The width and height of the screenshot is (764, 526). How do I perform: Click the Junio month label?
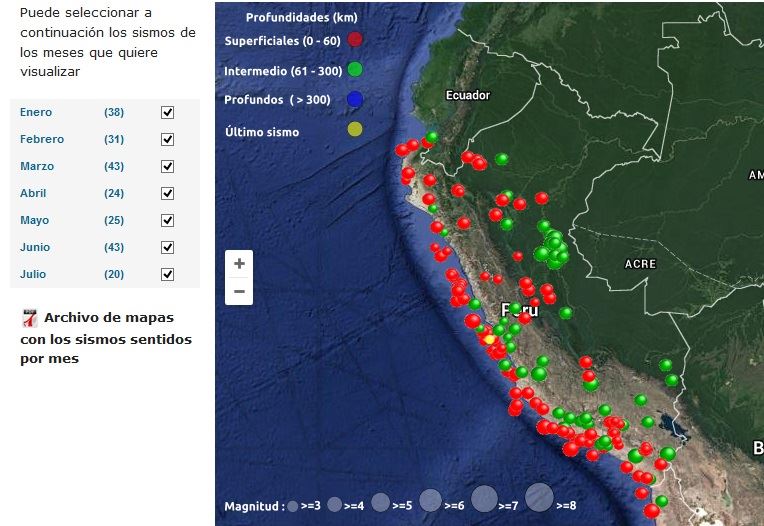pyautogui.click(x=35, y=247)
